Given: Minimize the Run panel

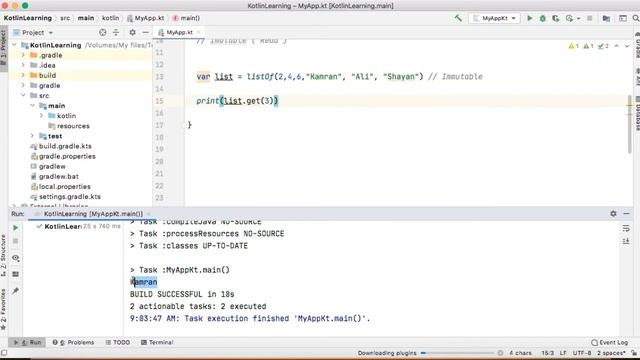Looking at the screenshot, I should 627,213.
